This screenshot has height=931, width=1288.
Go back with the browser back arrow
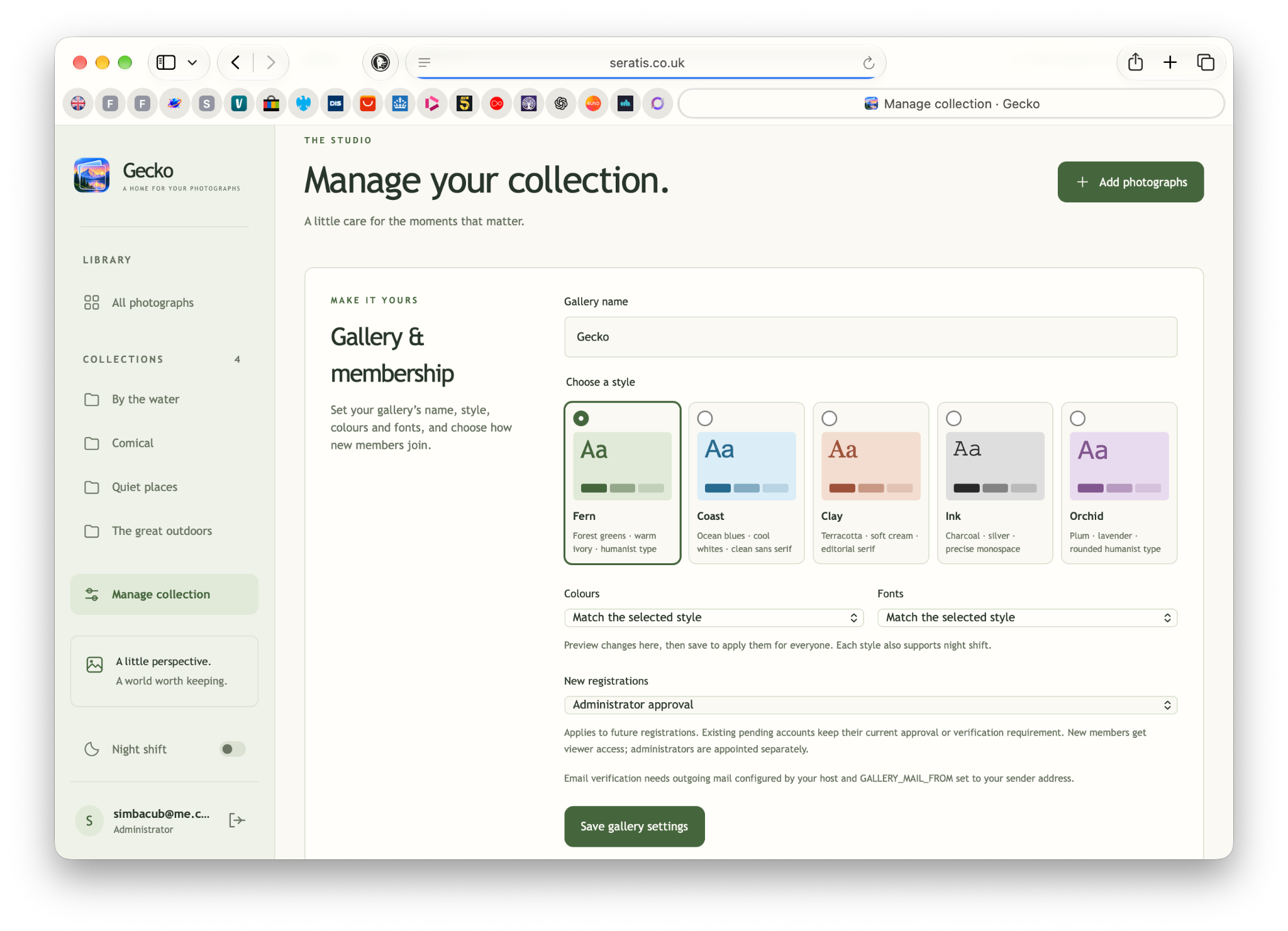(x=236, y=62)
